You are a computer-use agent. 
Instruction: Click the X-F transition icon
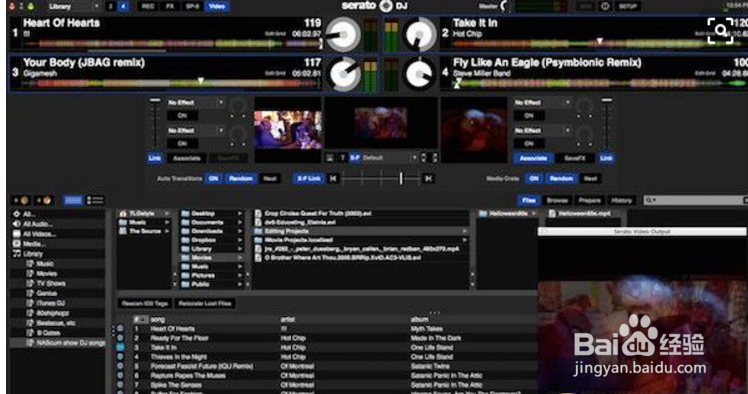click(x=354, y=158)
